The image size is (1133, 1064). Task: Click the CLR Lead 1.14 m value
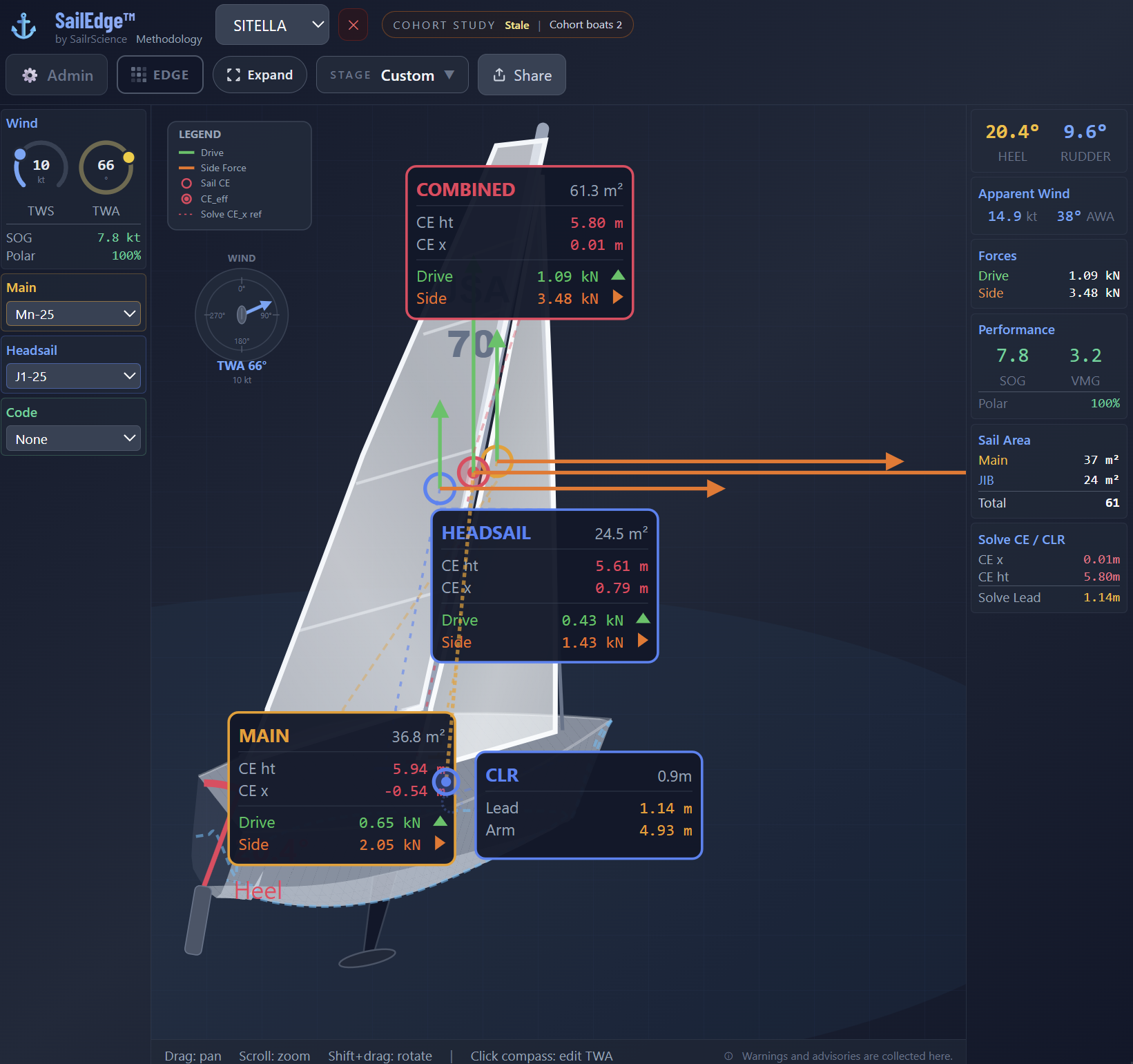point(666,809)
